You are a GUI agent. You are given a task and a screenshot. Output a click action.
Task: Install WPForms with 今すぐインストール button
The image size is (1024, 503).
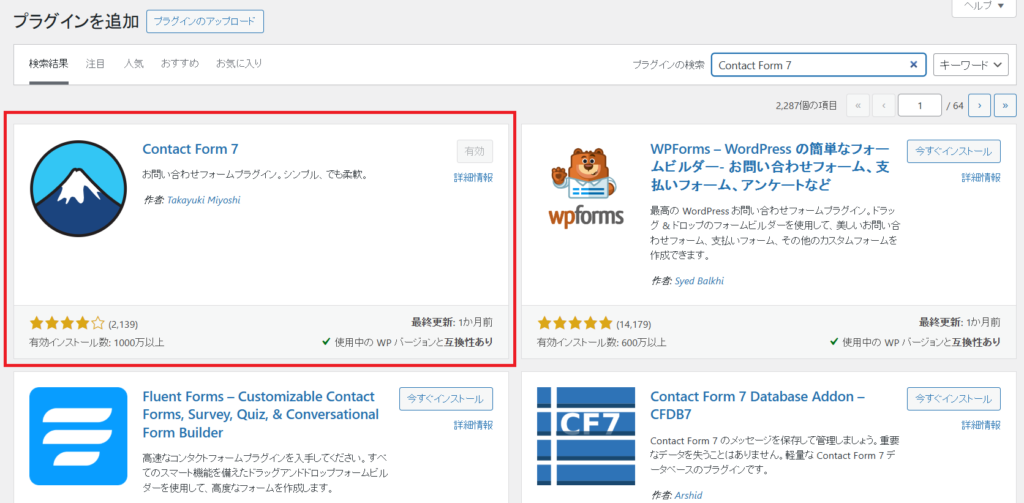tap(953, 151)
